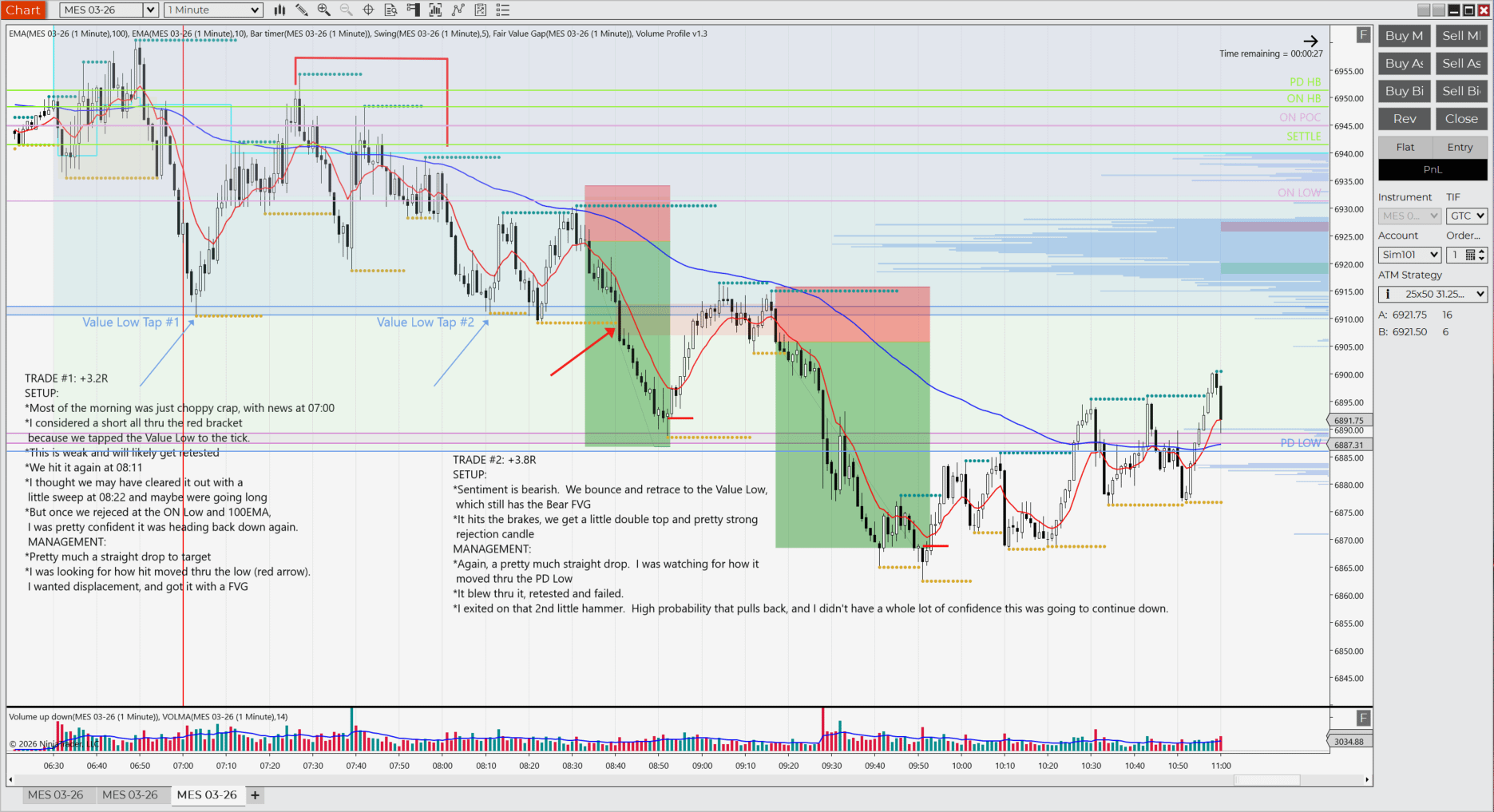The image size is (1494, 812).
Task: Open the data box icon
Action: click(390, 10)
